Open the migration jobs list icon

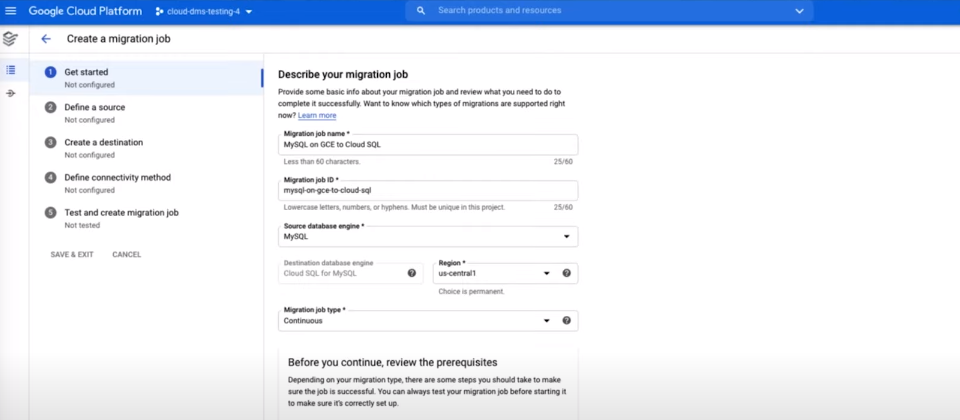[x=10, y=70]
